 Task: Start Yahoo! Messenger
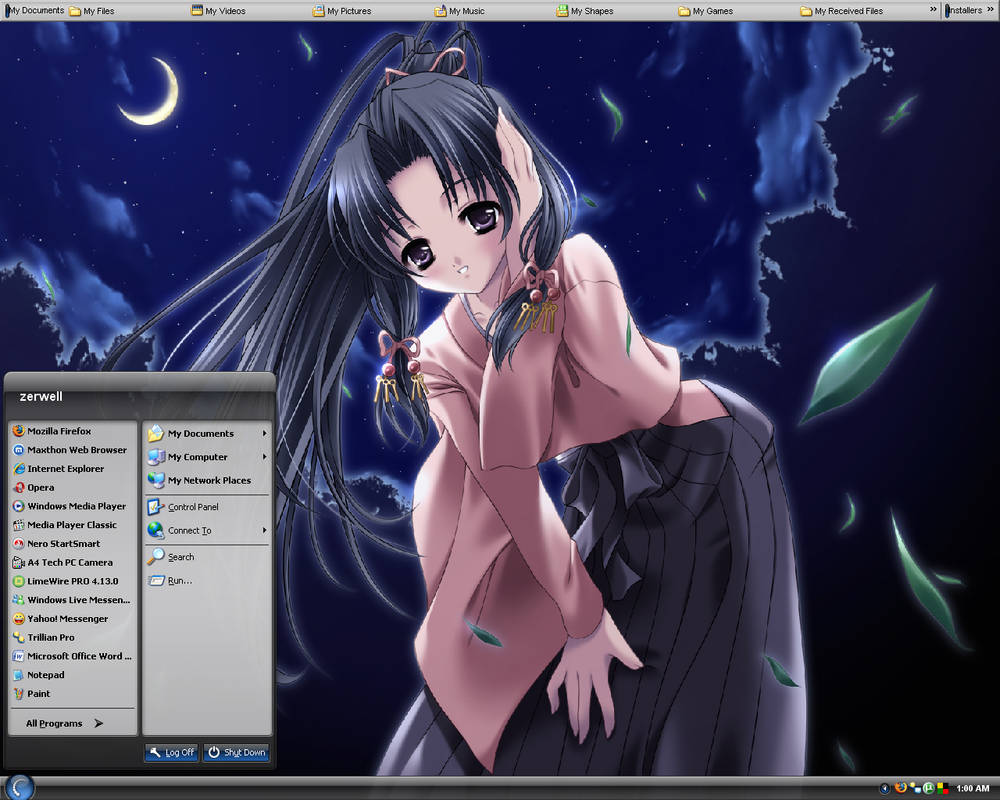tap(73, 619)
